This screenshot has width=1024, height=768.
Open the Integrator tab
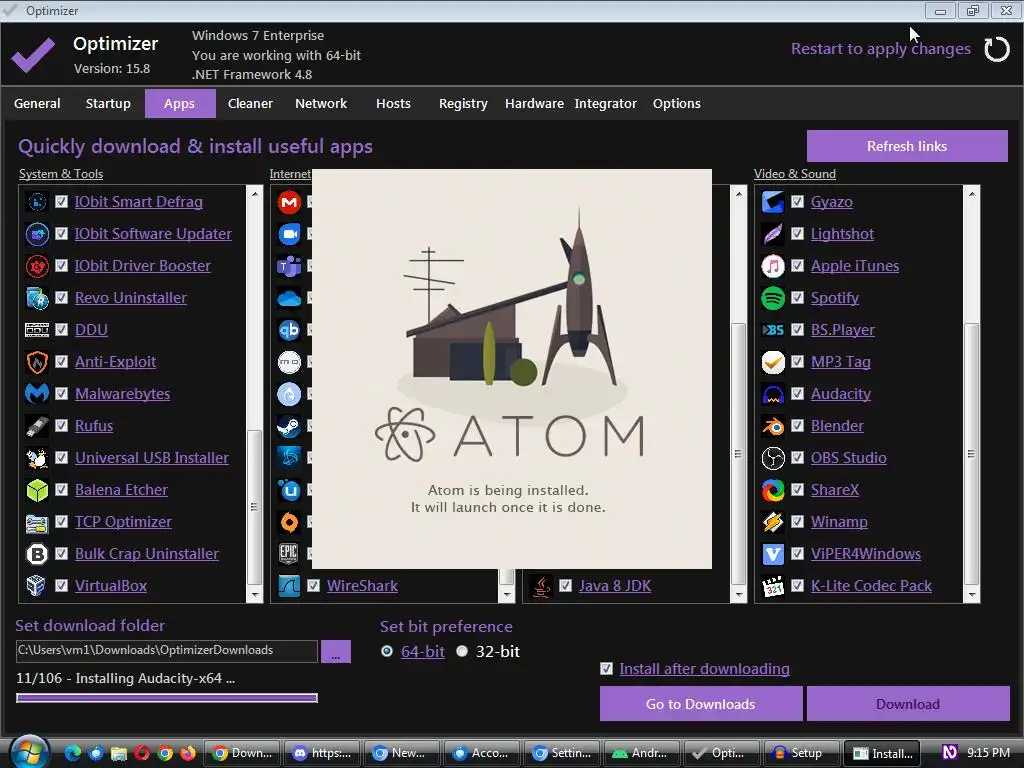[605, 103]
